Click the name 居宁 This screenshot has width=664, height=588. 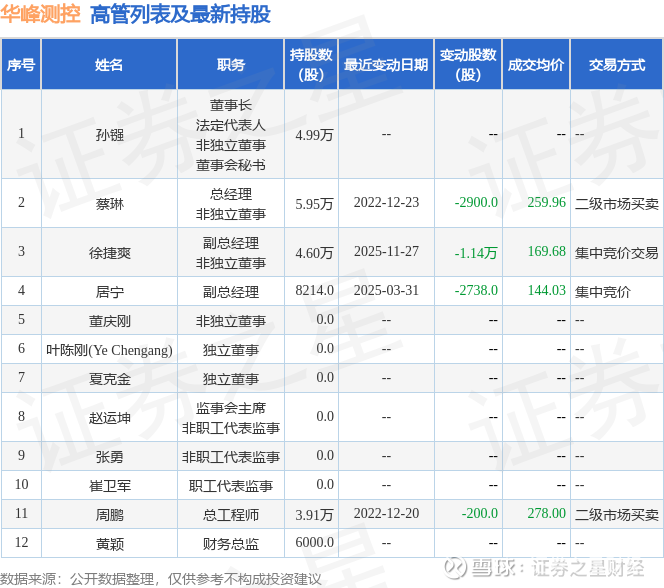coord(109,292)
